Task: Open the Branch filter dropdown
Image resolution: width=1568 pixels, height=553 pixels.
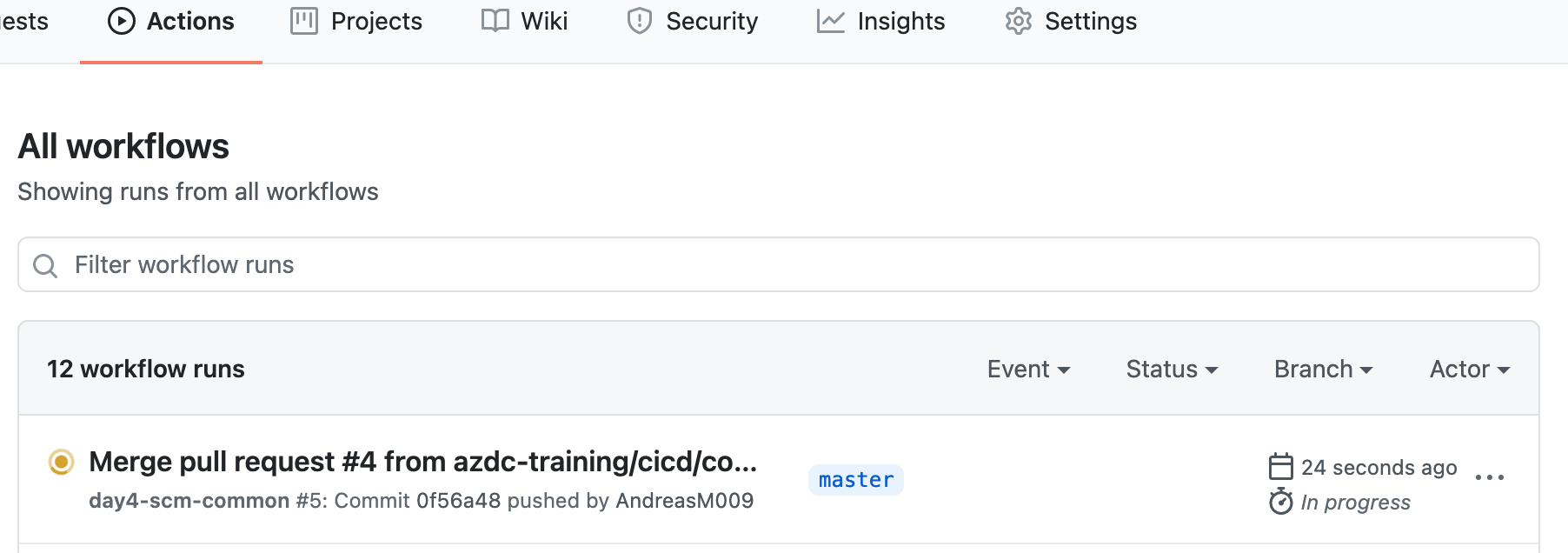Action: tap(1322, 369)
